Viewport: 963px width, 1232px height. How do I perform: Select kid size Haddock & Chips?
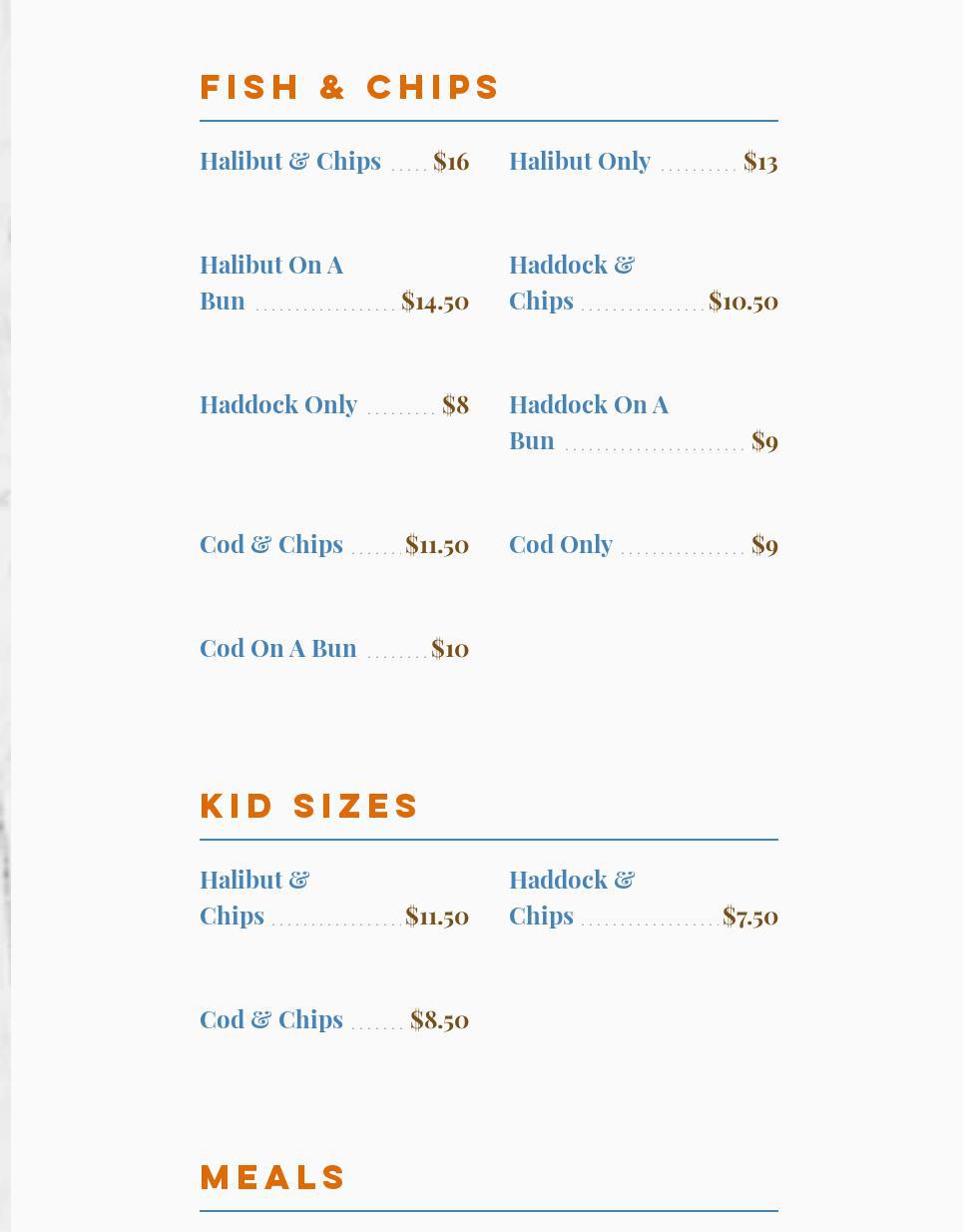(572, 898)
